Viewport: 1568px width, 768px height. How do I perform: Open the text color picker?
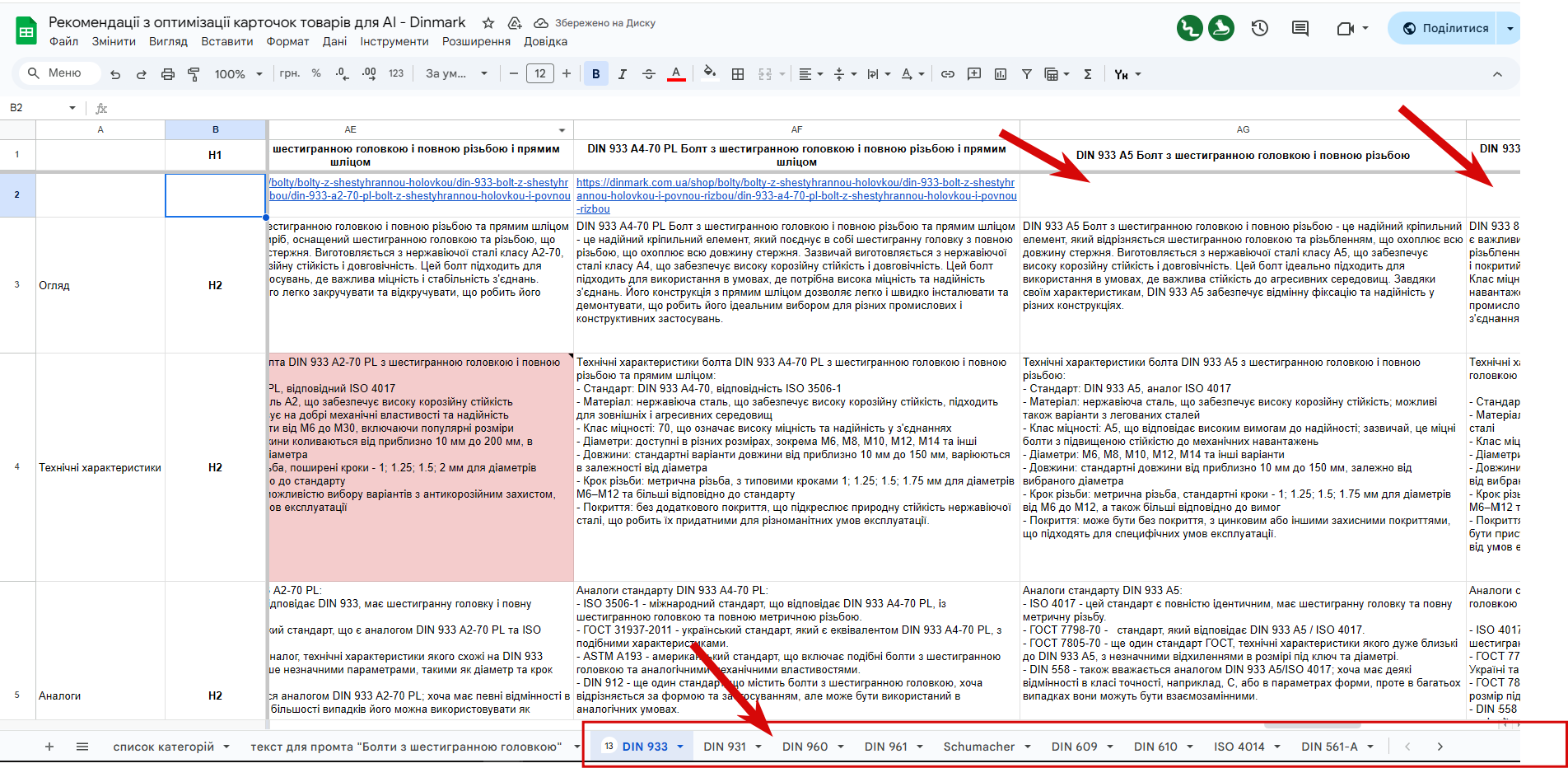[676, 74]
